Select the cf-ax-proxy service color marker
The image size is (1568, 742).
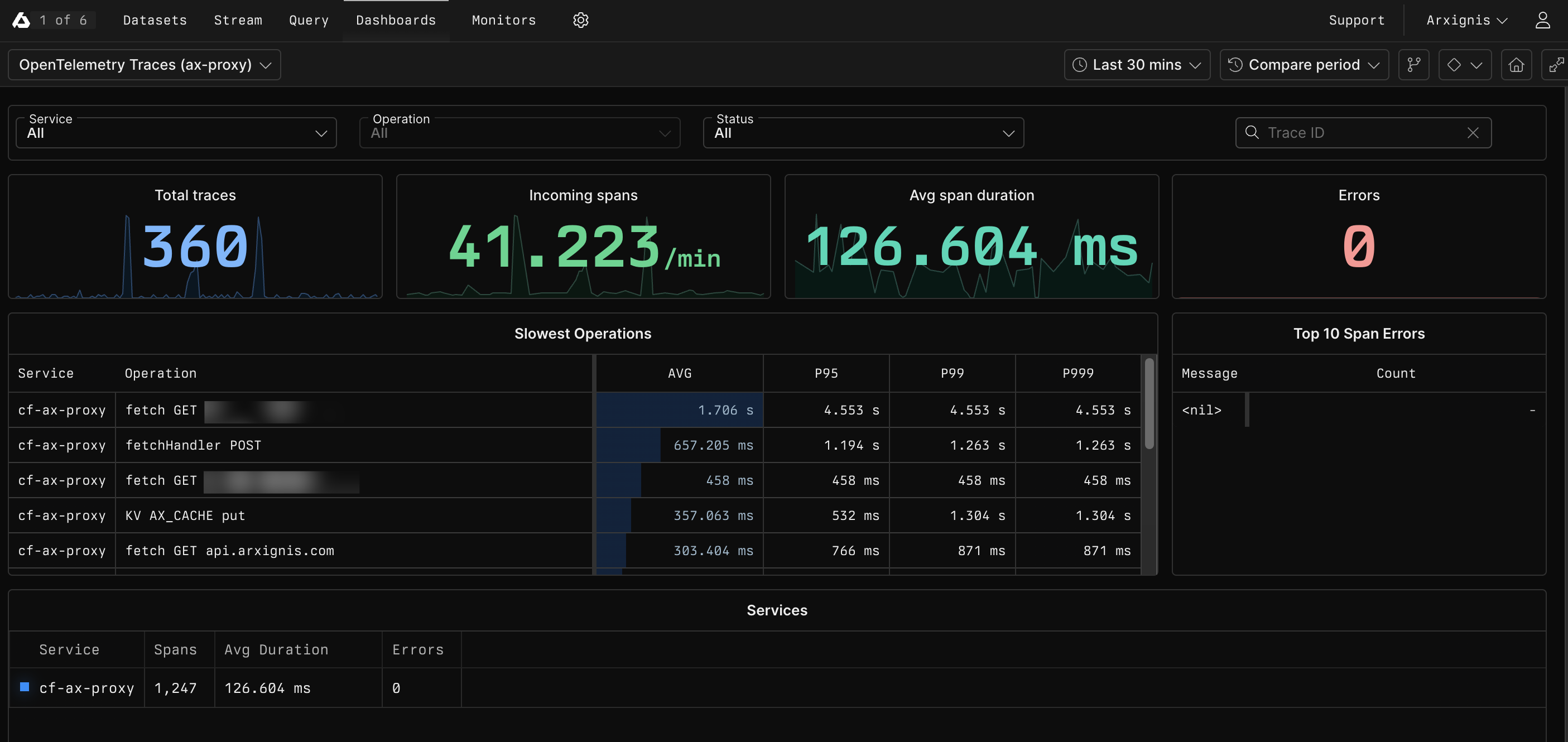[25, 687]
